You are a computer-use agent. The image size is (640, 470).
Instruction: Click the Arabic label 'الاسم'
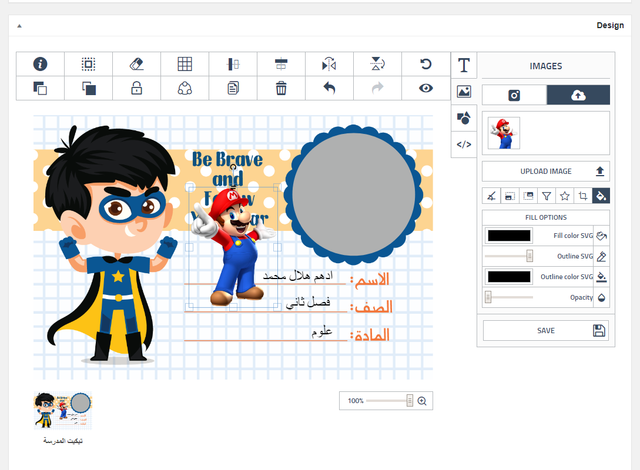[x=370, y=280]
